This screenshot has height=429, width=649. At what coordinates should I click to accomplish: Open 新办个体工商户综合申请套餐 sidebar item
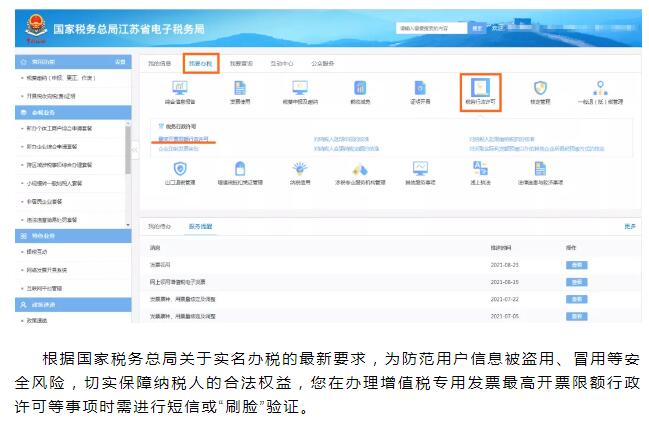coord(59,128)
